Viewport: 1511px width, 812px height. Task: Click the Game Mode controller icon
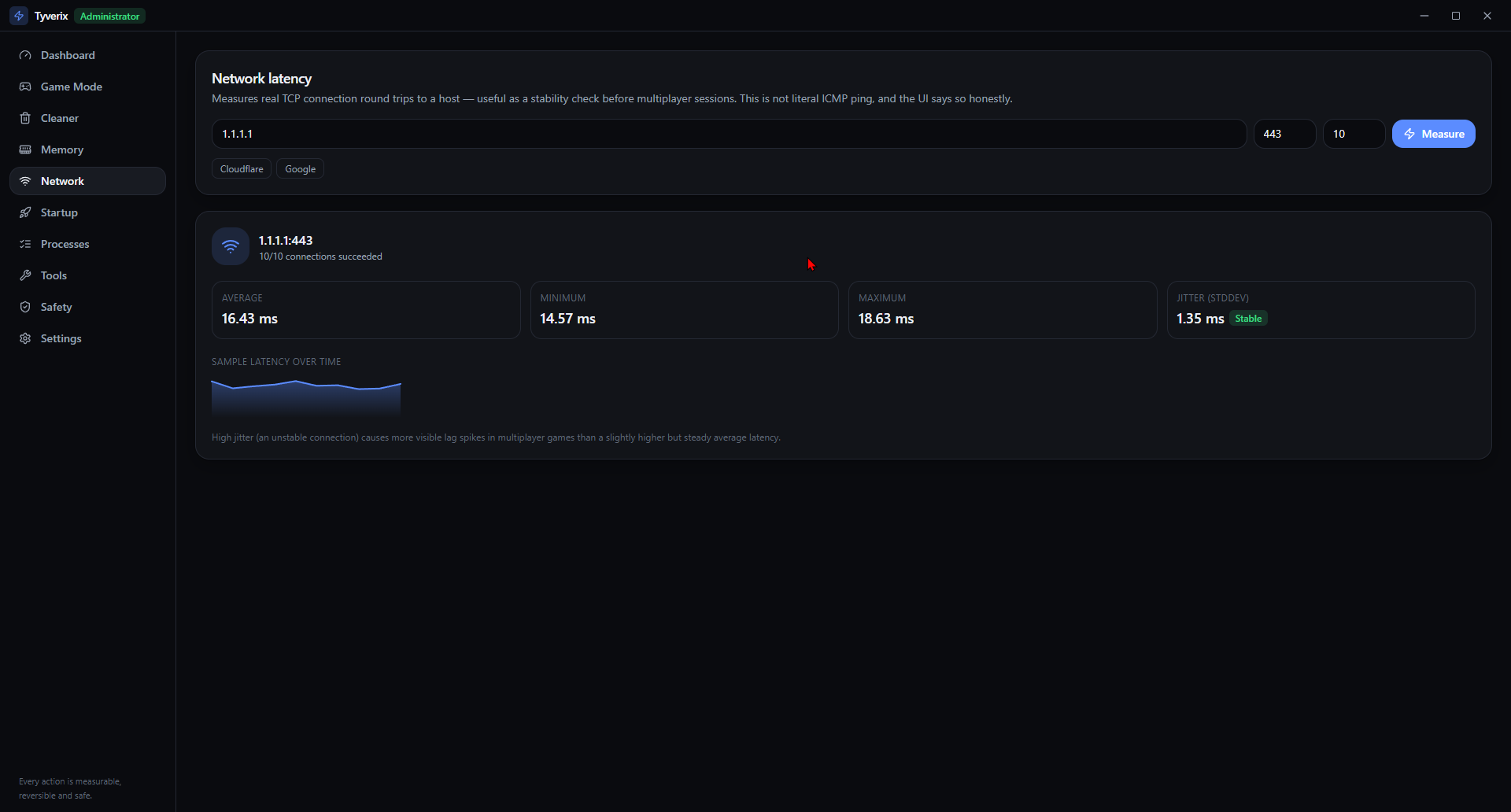[x=25, y=87]
